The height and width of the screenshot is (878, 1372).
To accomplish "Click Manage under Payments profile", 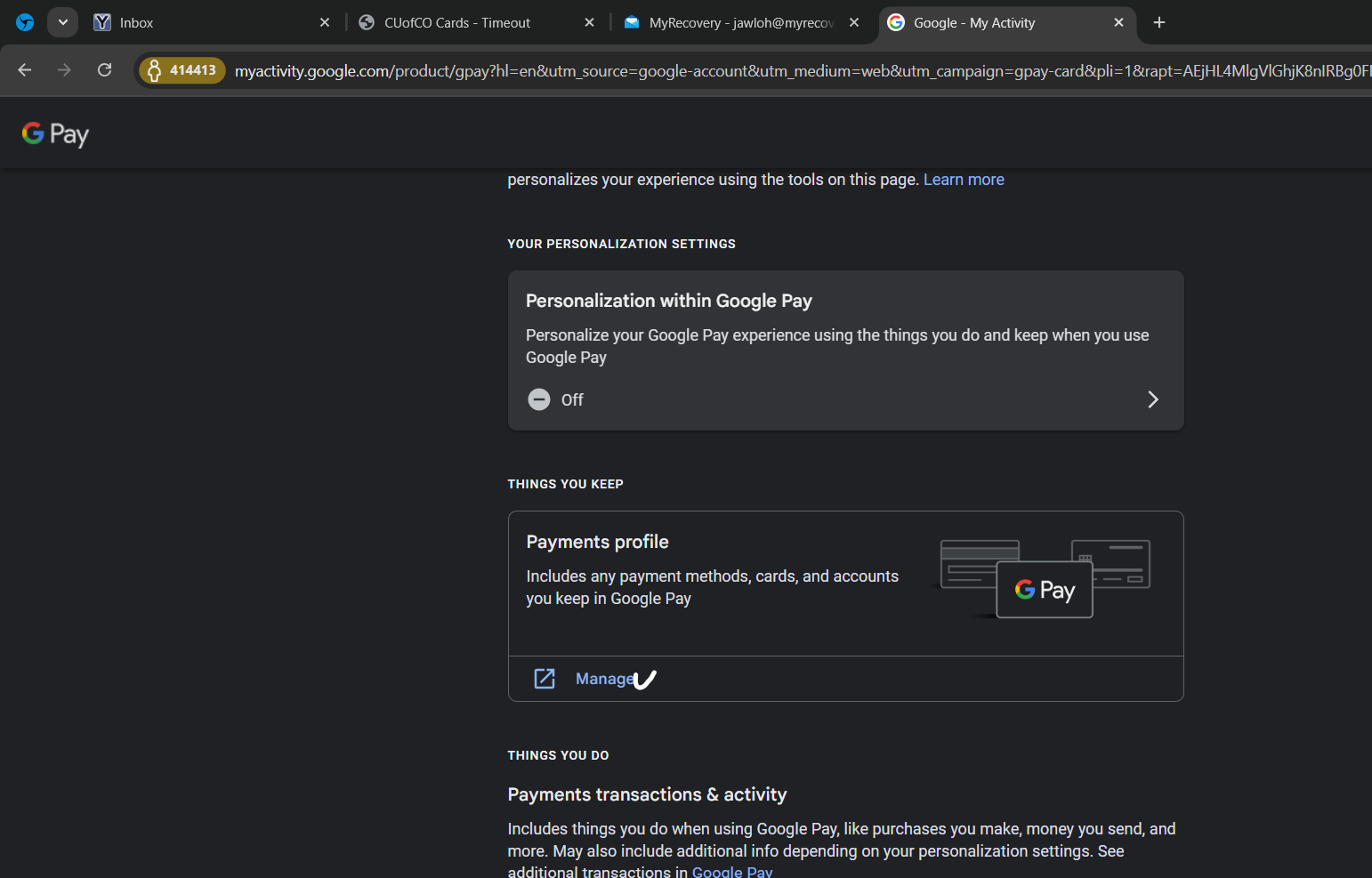I will (604, 679).
